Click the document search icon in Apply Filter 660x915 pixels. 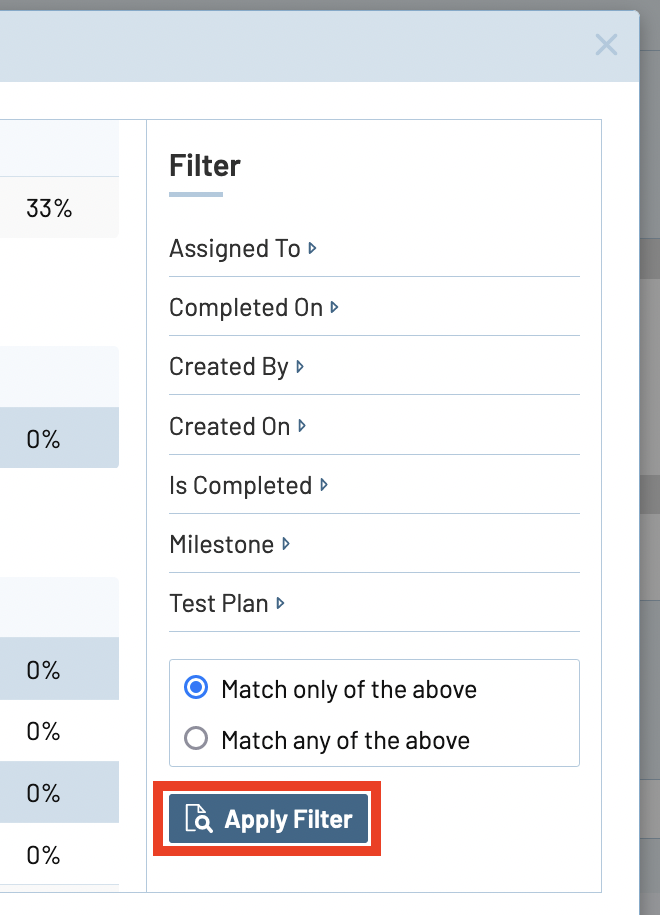click(x=199, y=820)
